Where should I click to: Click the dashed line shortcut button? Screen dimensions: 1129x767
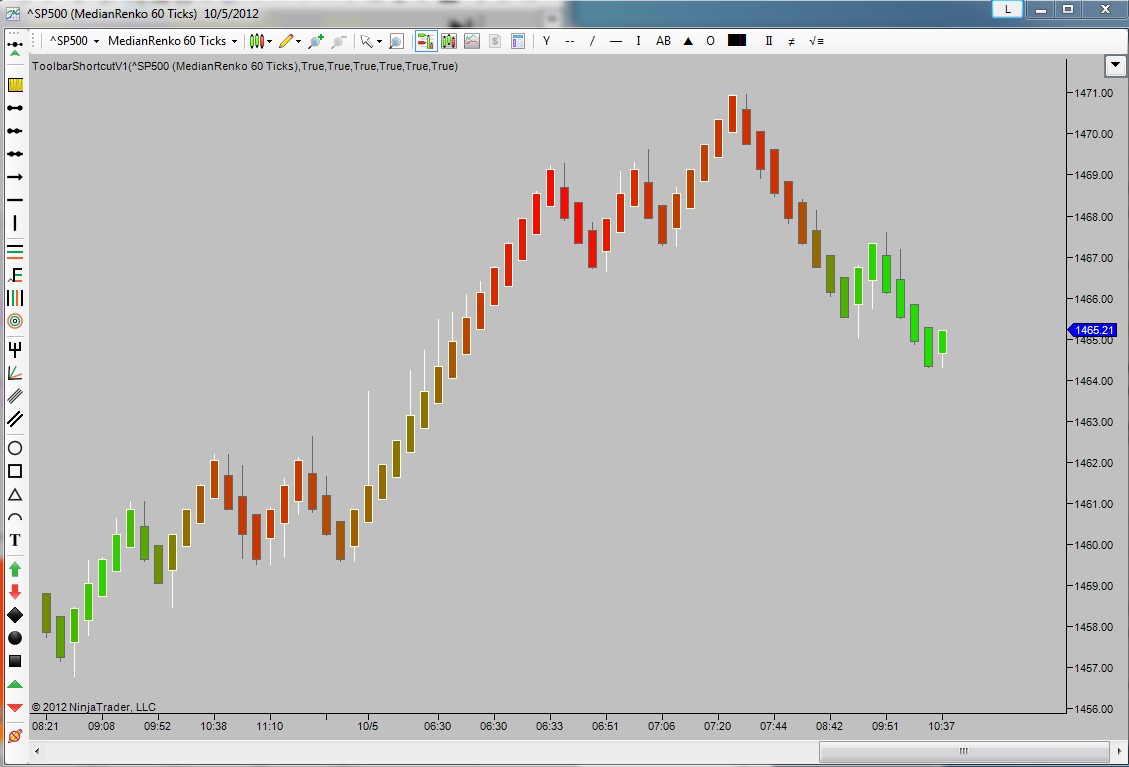pyautogui.click(x=570, y=41)
